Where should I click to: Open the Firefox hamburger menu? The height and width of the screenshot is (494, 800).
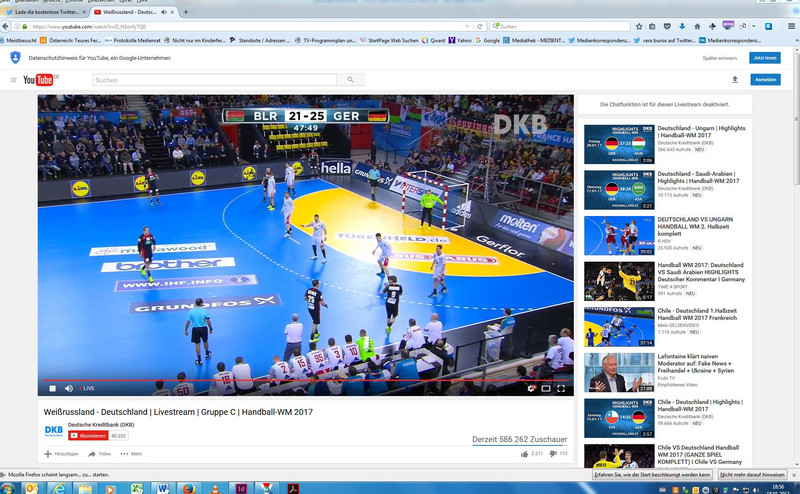click(791, 27)
